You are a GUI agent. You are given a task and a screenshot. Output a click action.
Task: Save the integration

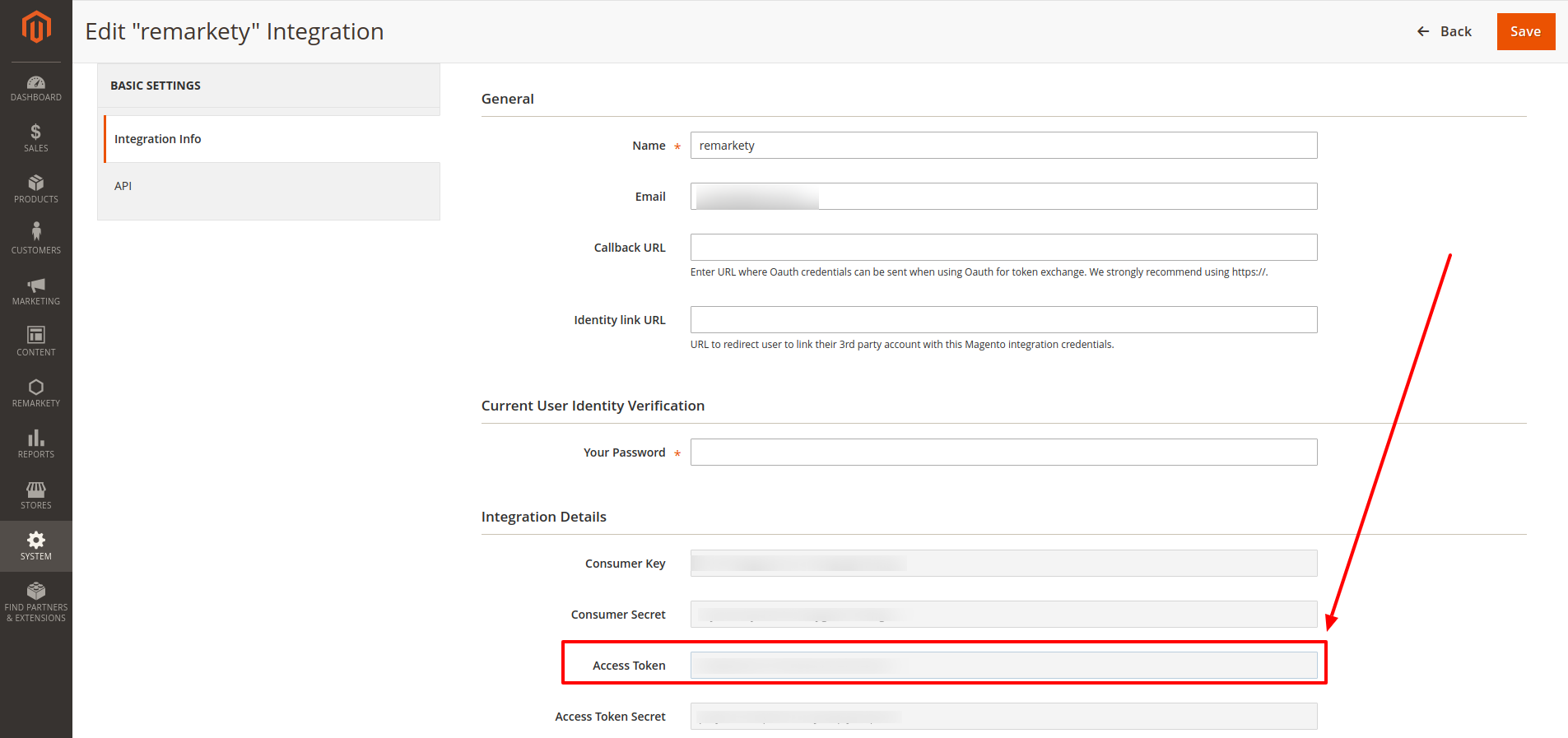pyautogui.click(x=1525, y=31)
